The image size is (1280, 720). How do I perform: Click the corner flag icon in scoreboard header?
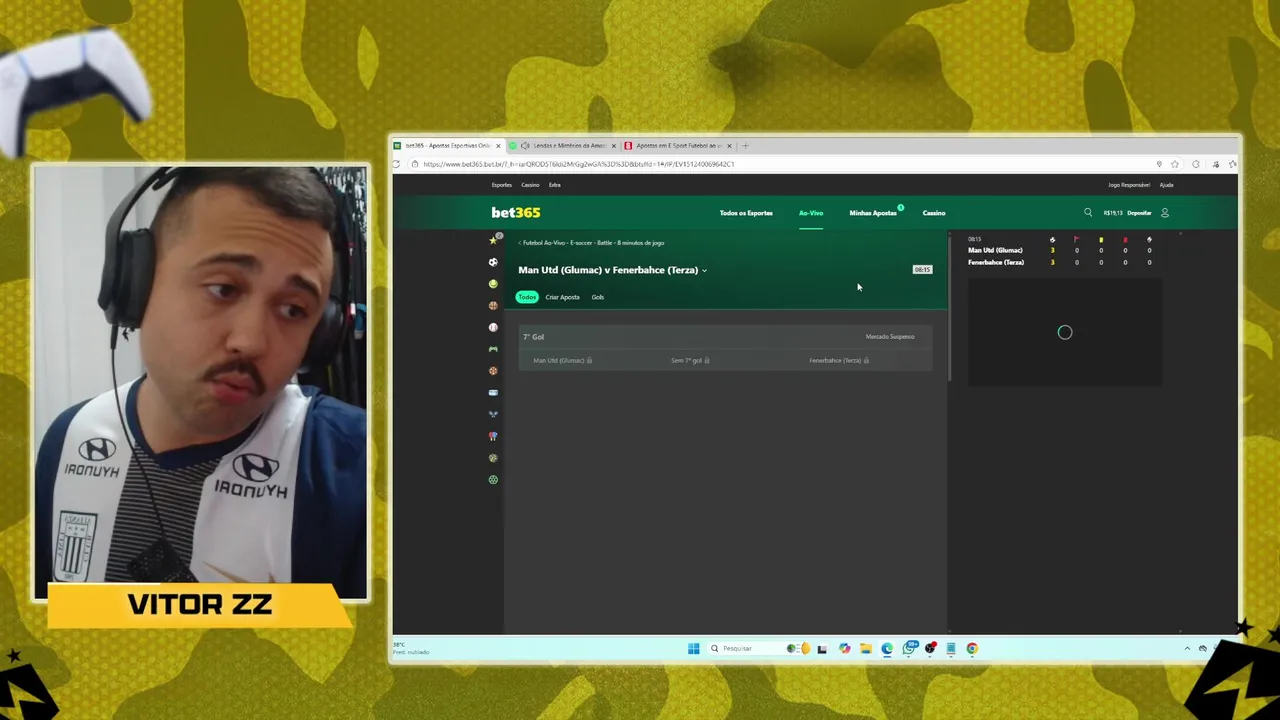pos(1076,240)
